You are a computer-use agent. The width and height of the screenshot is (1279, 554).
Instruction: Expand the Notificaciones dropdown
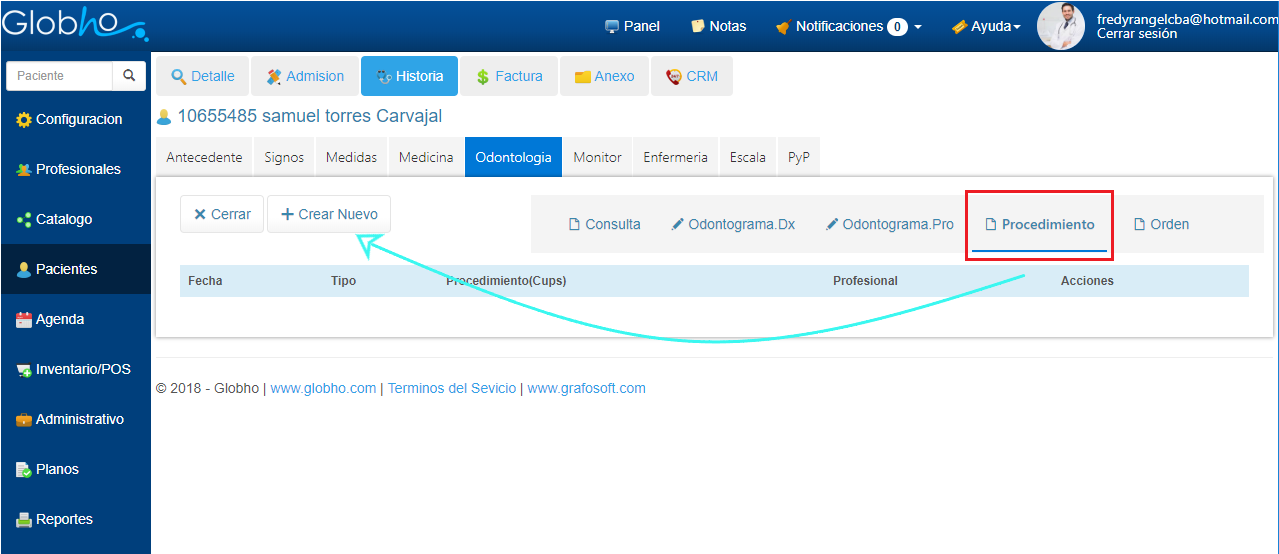[848, 26]
